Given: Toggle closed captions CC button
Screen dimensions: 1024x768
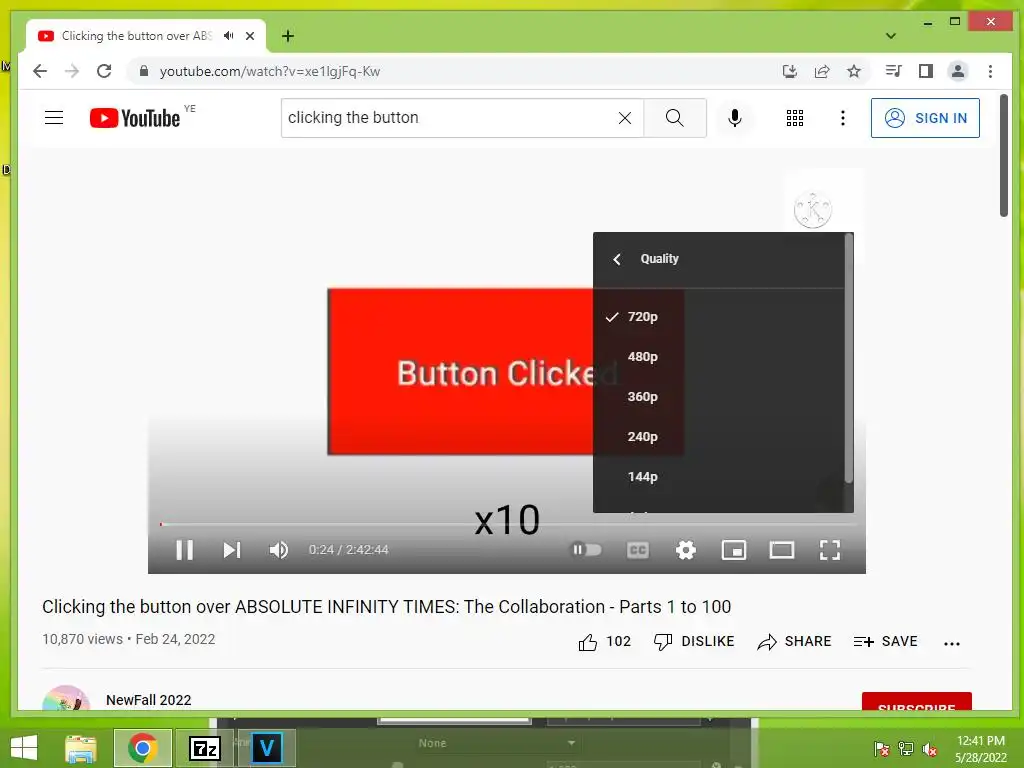Looking at the screenshot, I should [x=637, y=550].
